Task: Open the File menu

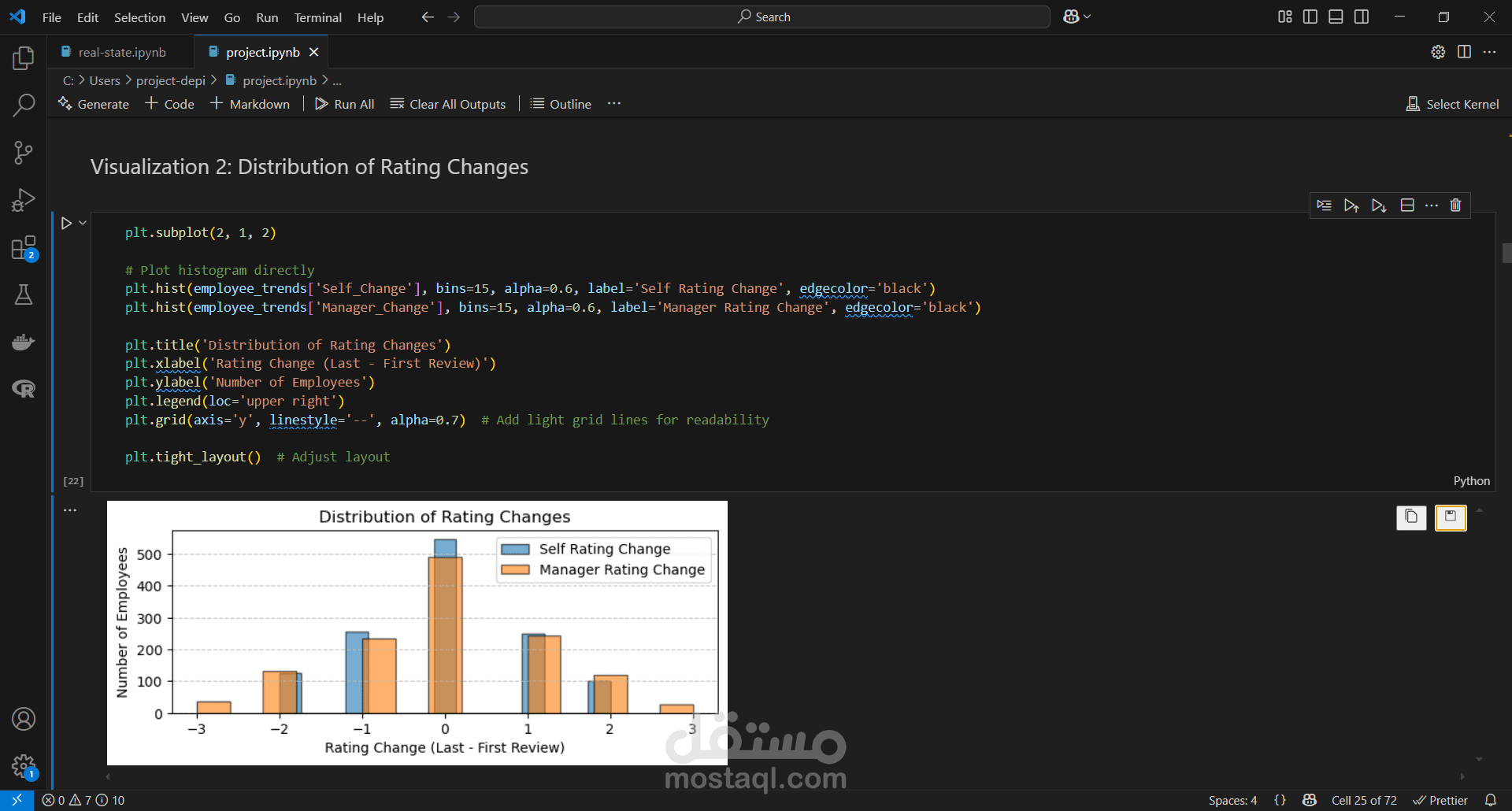Action: 51,17
